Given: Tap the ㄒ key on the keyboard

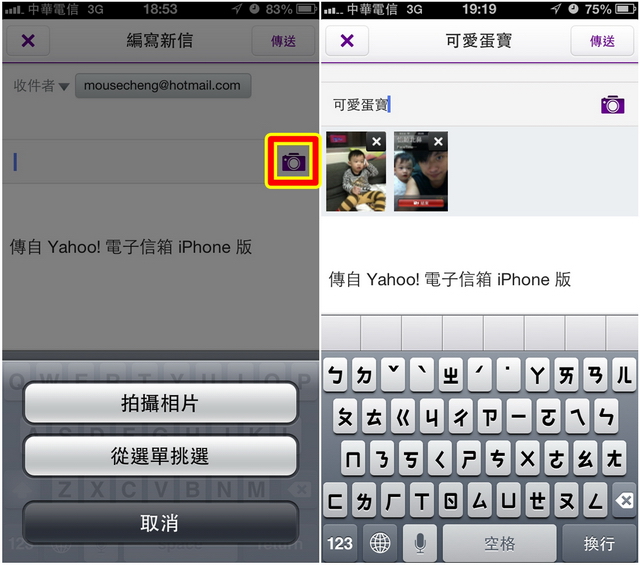Looking at the screenshot, I should tap(422, 500).
